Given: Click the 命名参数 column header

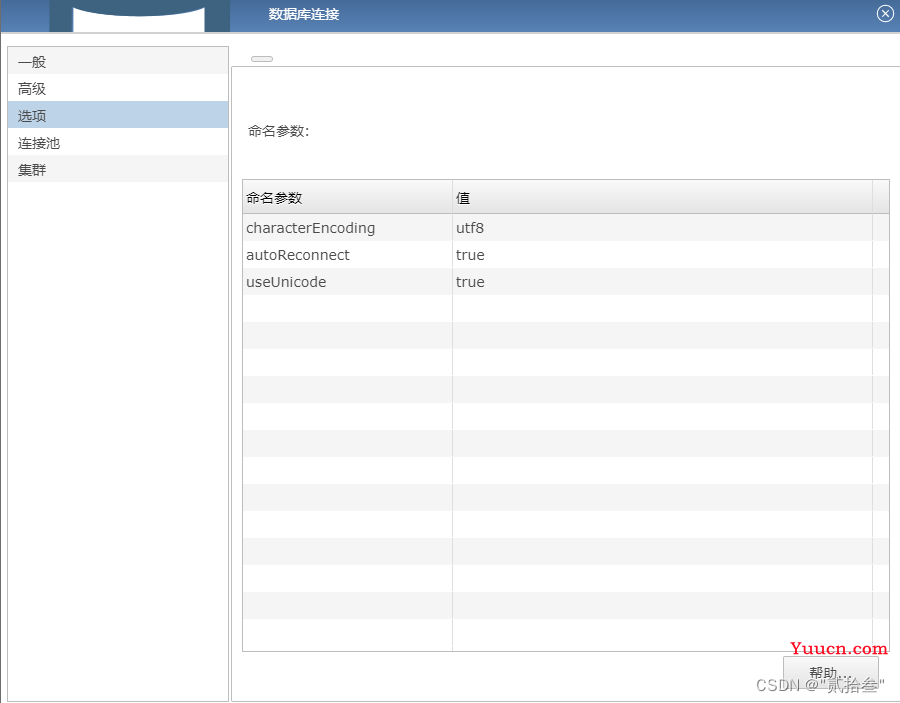Looking at the screenshot, I should click(x=347, y=197).
